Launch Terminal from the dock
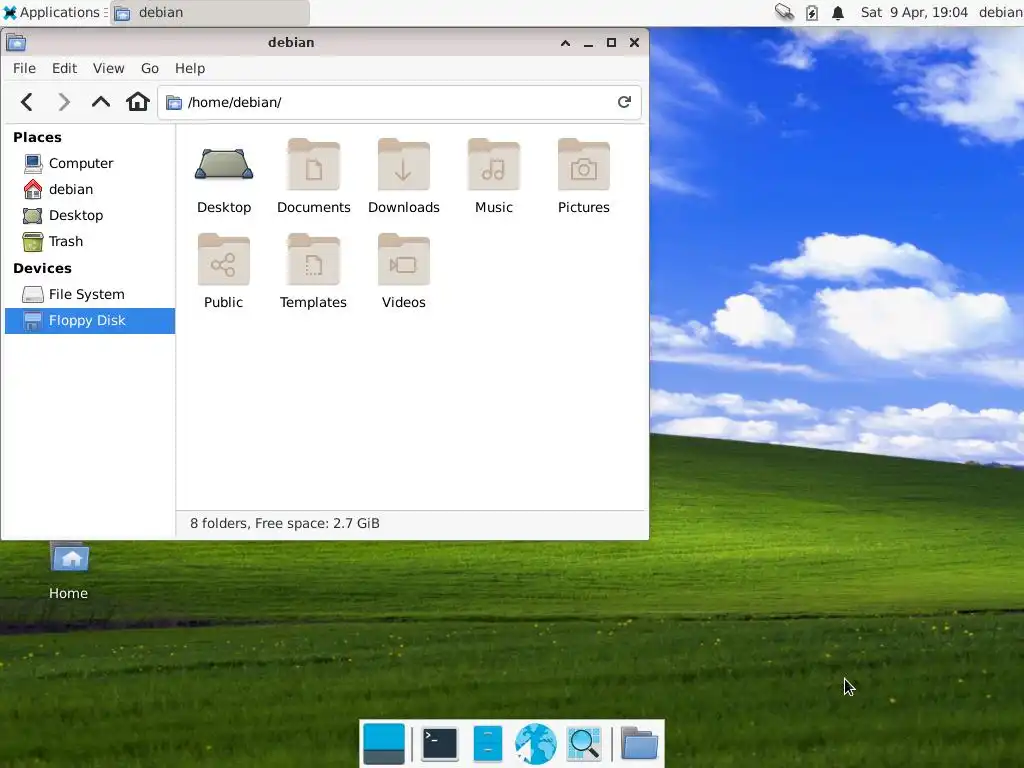Screen dimensions: 1024x768 click(x=440, y=743)
